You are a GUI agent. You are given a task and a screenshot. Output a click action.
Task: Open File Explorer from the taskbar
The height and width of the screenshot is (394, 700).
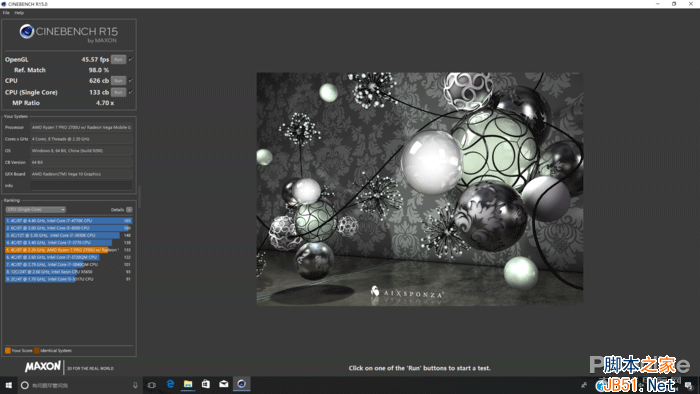click(188, 384)
